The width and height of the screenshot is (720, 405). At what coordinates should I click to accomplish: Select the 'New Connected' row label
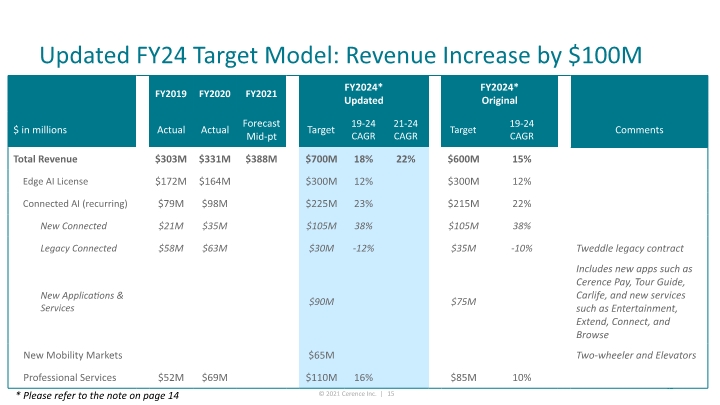73,226
